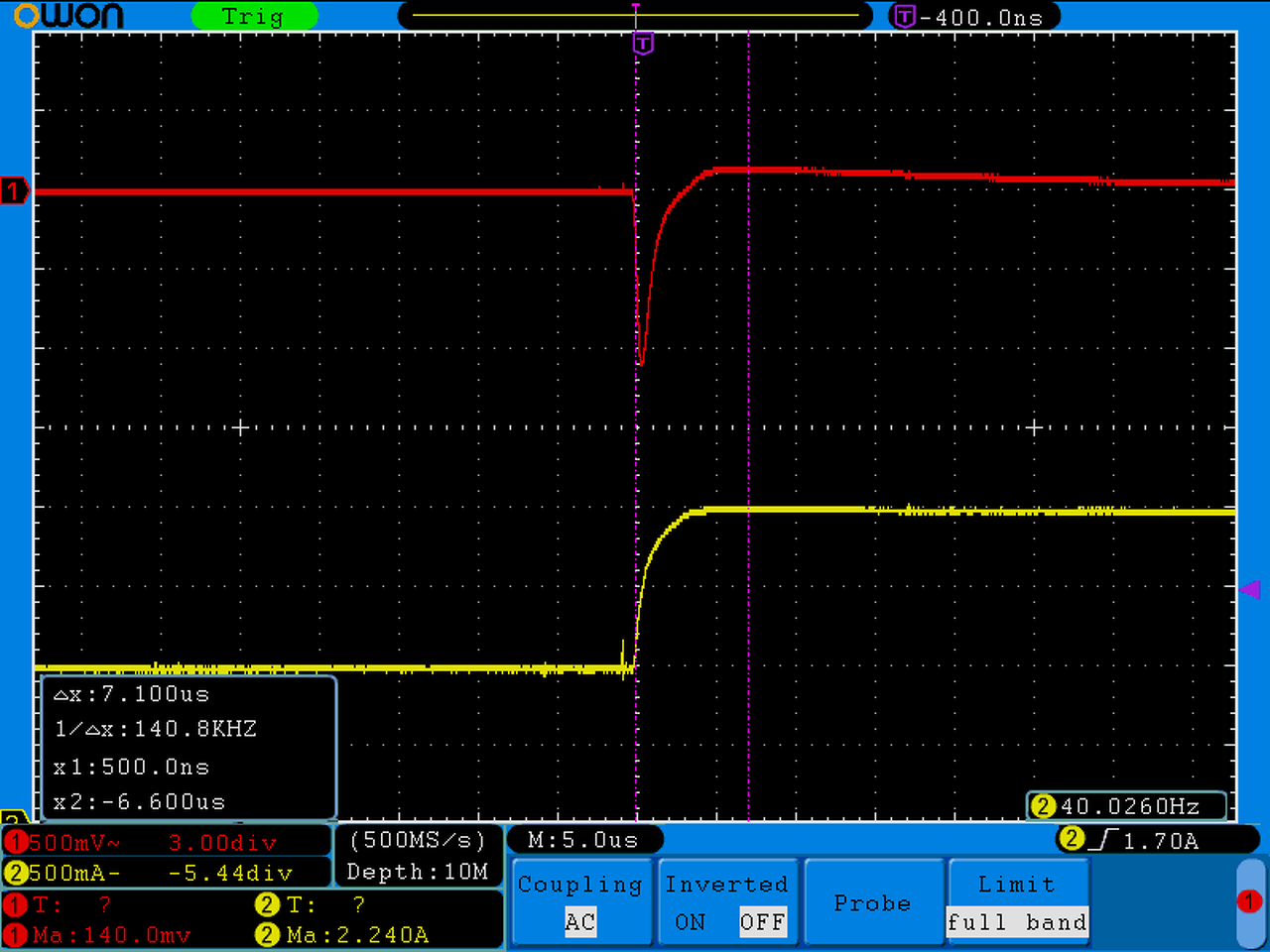Image resolution: width=1270 pixels, height=952 pixels.
Task: Toggle the AC coupling option
Action: (x=579, y=922)
